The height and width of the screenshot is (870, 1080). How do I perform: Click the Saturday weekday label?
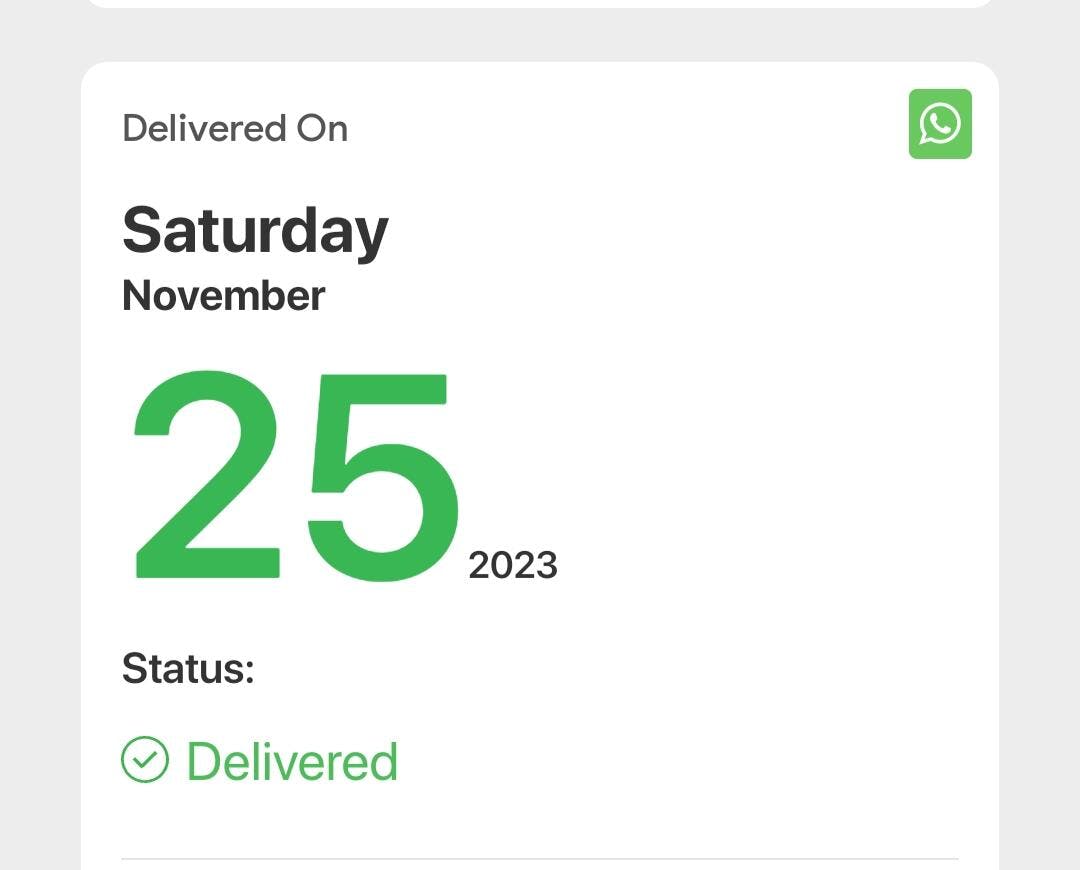256,232
